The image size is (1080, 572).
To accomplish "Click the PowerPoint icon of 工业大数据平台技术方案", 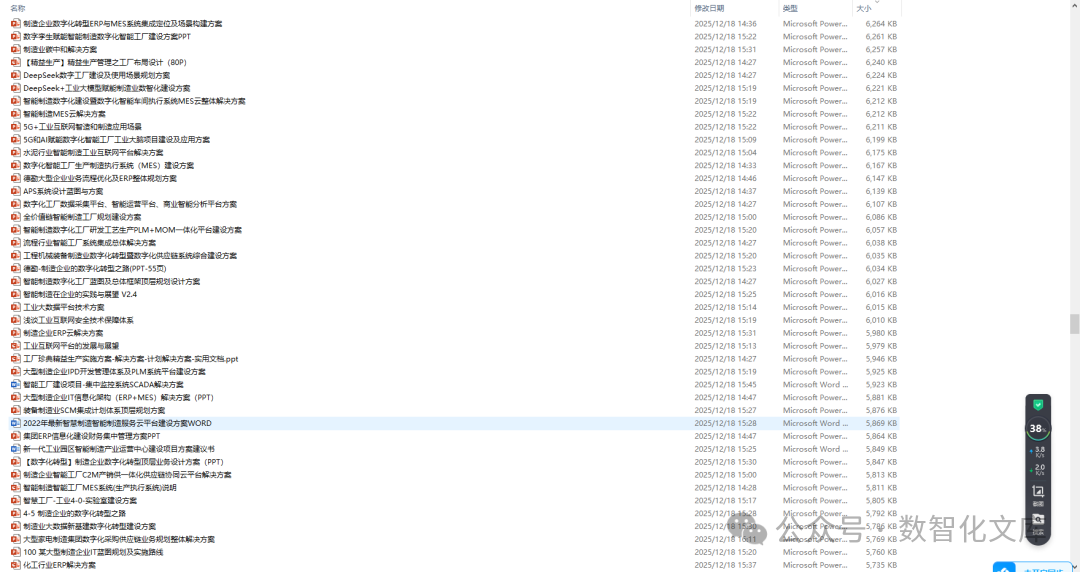I will click(x=16, y=307).
